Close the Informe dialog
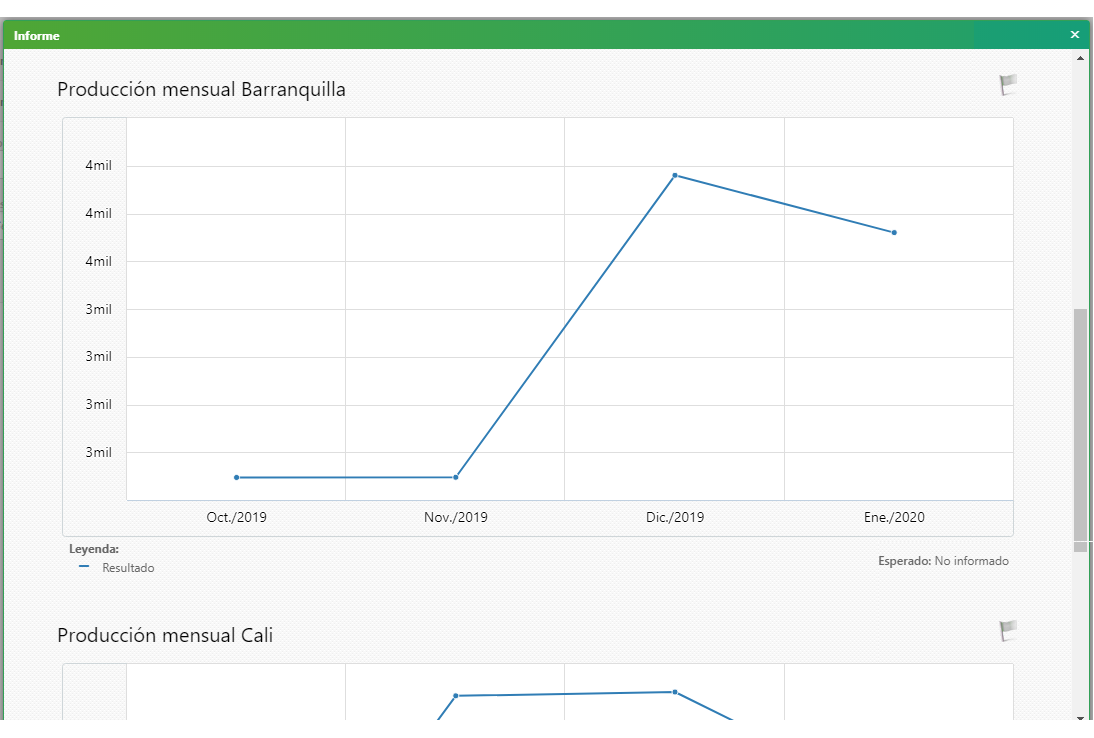 point(1074,35)
